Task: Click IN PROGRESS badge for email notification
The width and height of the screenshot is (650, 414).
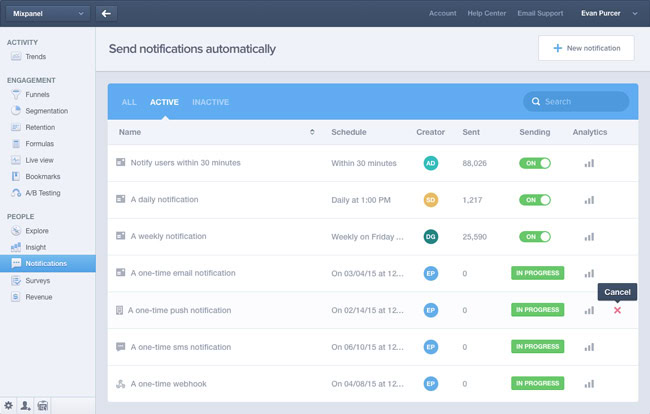Action: click(537, 273)
